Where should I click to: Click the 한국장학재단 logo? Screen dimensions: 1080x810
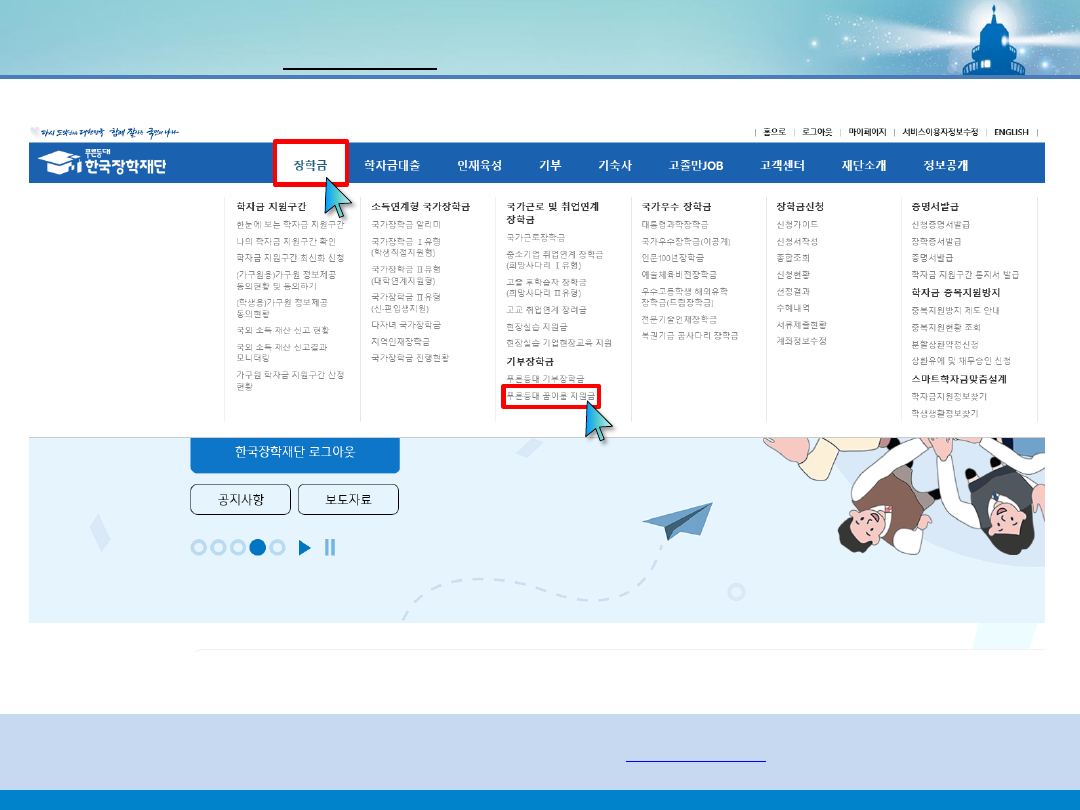103,163
